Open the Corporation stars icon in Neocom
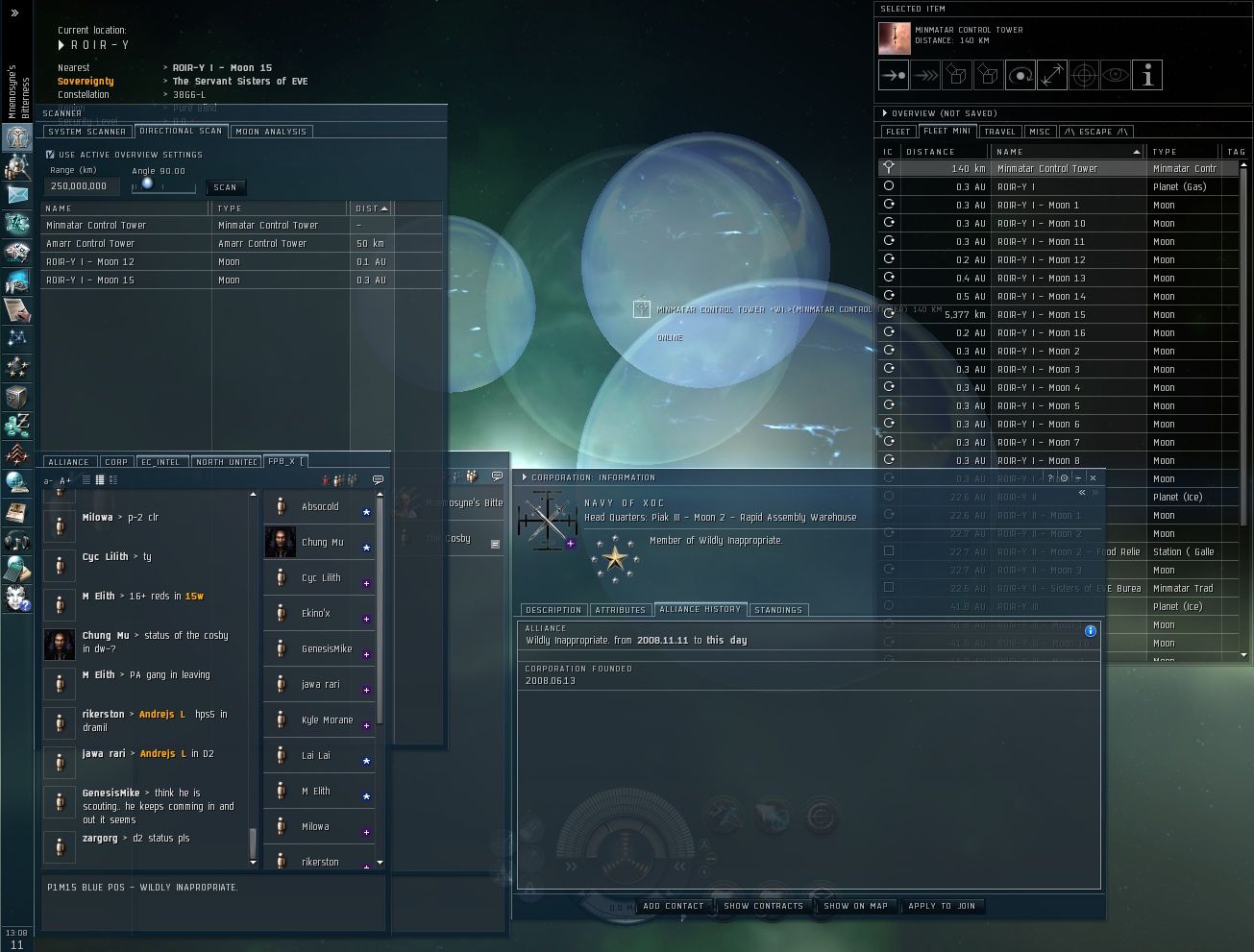 (x=17, y=367)
